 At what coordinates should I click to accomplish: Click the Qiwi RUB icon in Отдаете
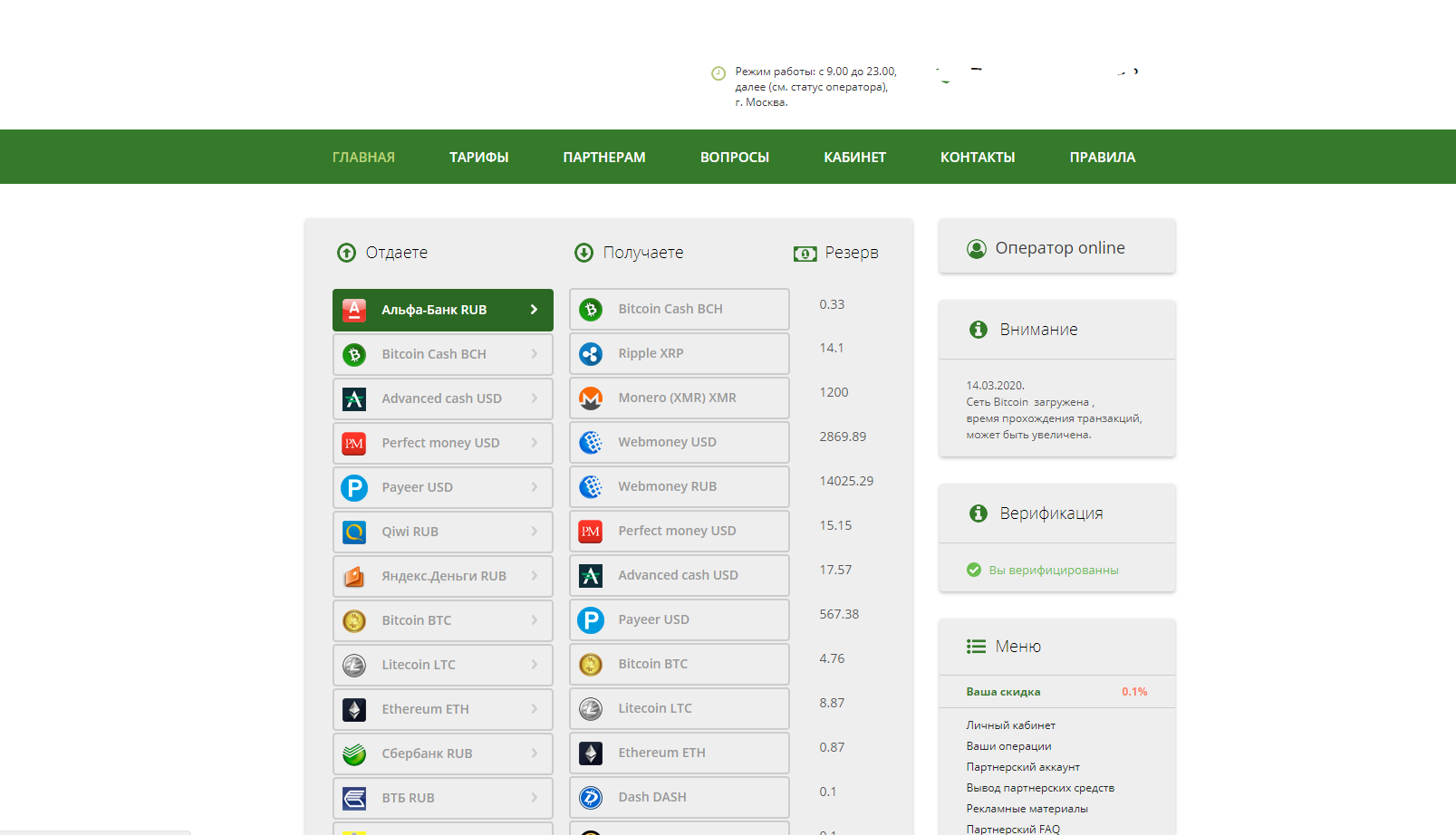(354, 533)
